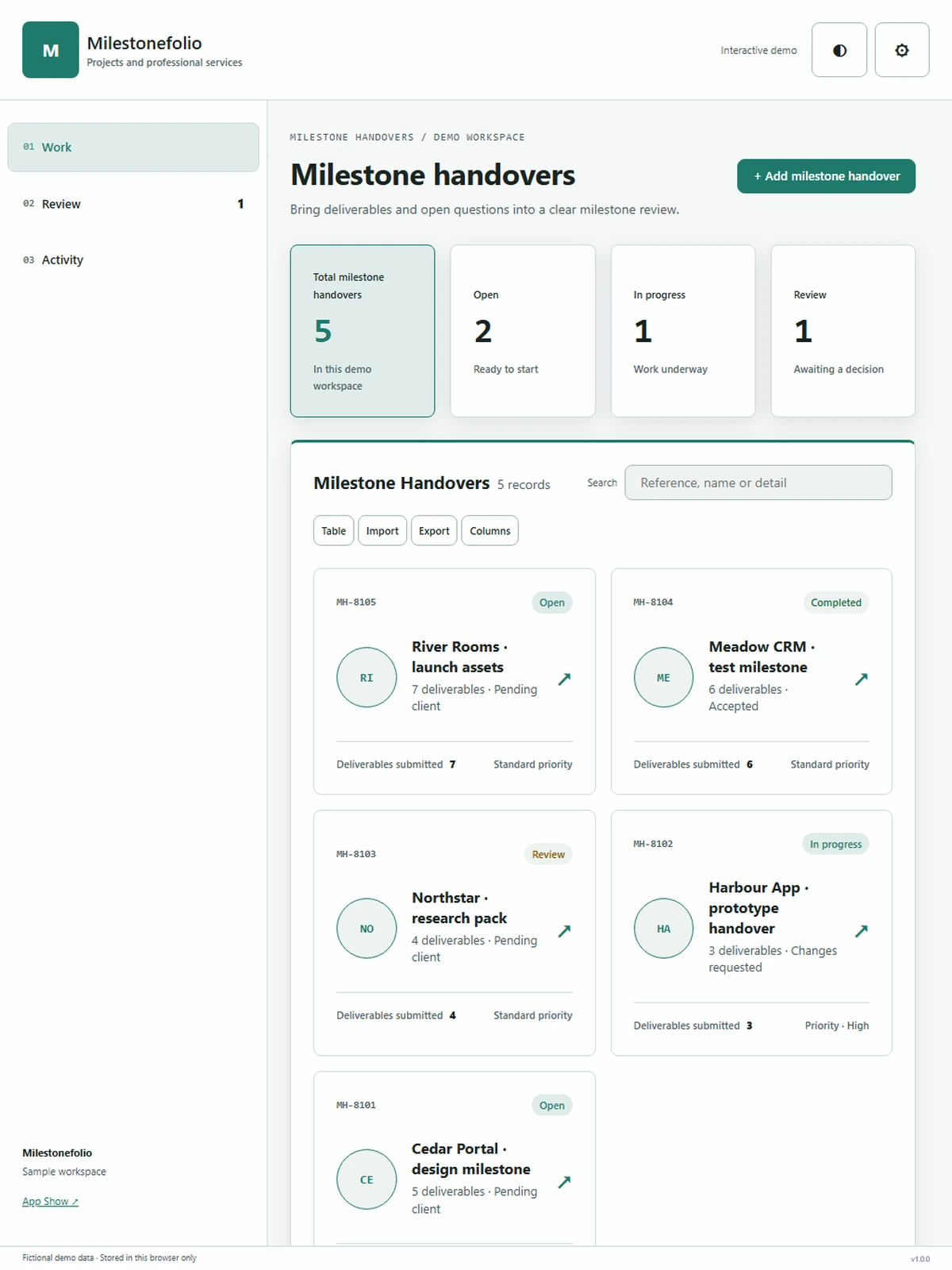Click the Milestonefolio M logo
The height and width of the screenshot is (1270, 952).
click(51, 50)
